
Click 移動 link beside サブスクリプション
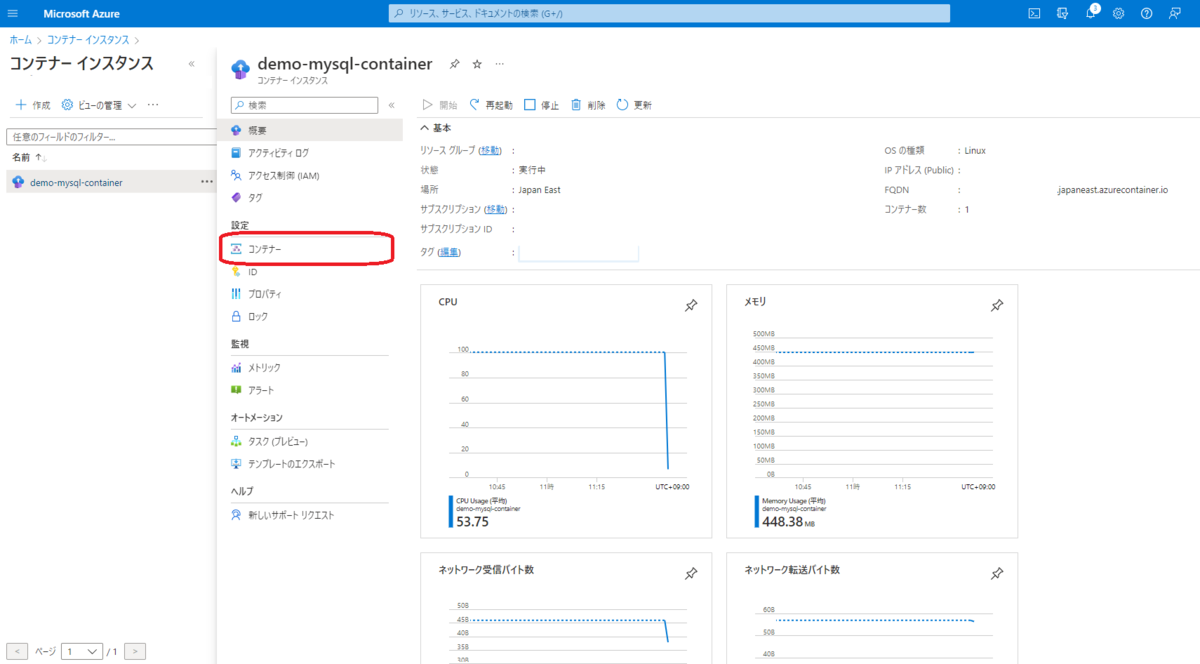pyautogui.click(x=495, y=209)
